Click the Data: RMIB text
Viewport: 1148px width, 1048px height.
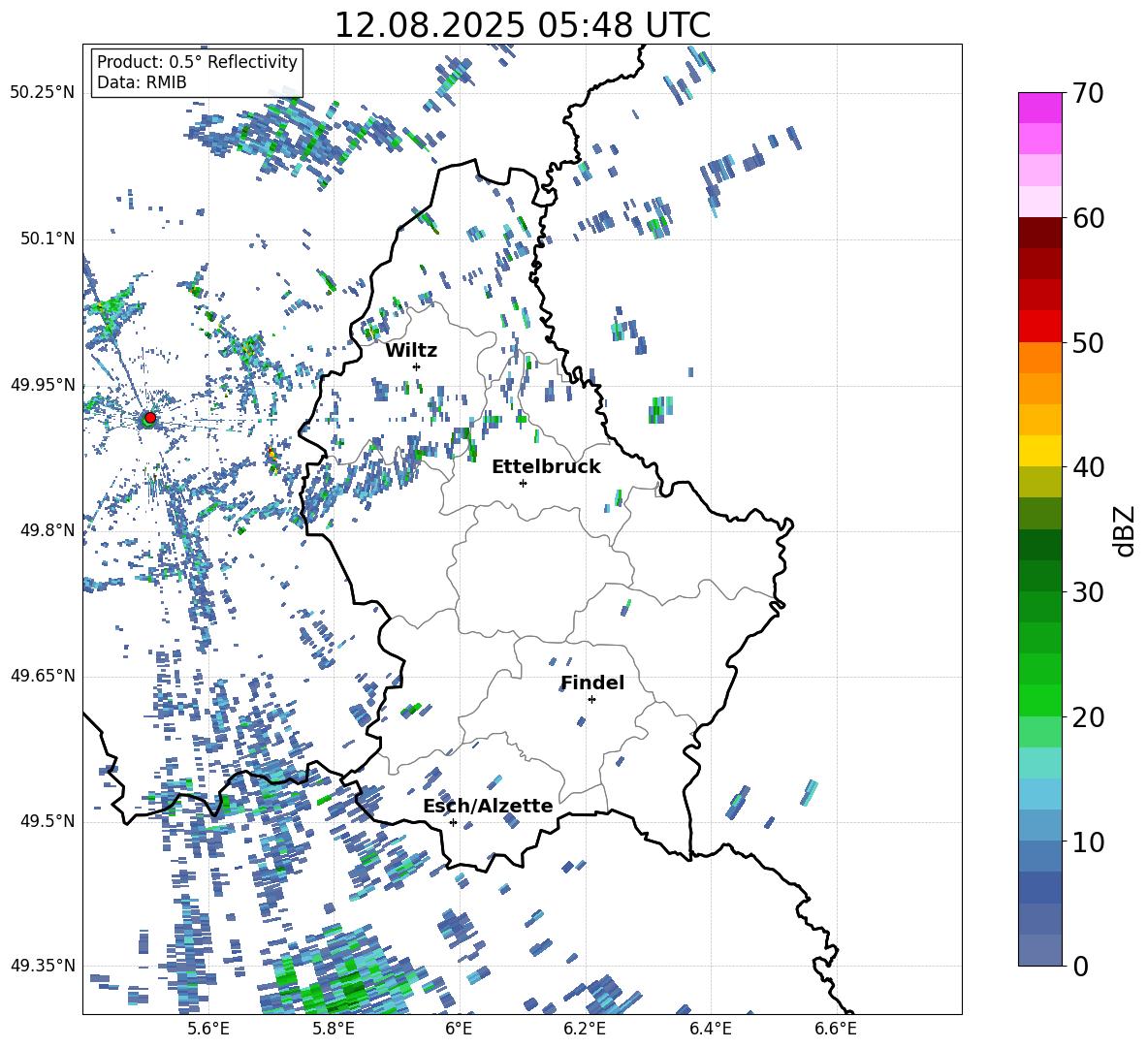coord(142,82)
